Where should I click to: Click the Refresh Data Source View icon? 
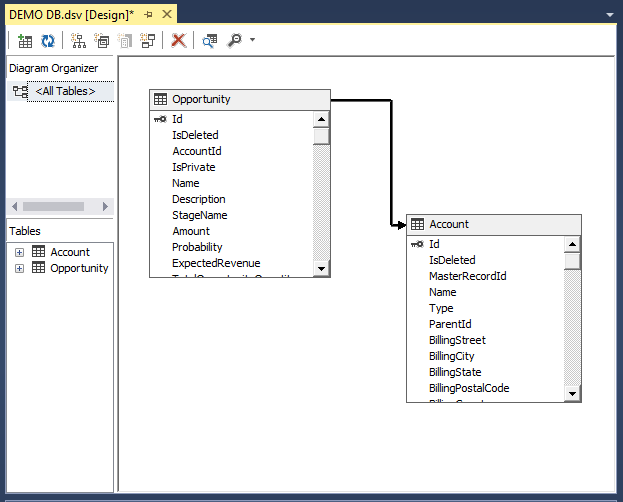pyautogui.click(x=47, y=41)
